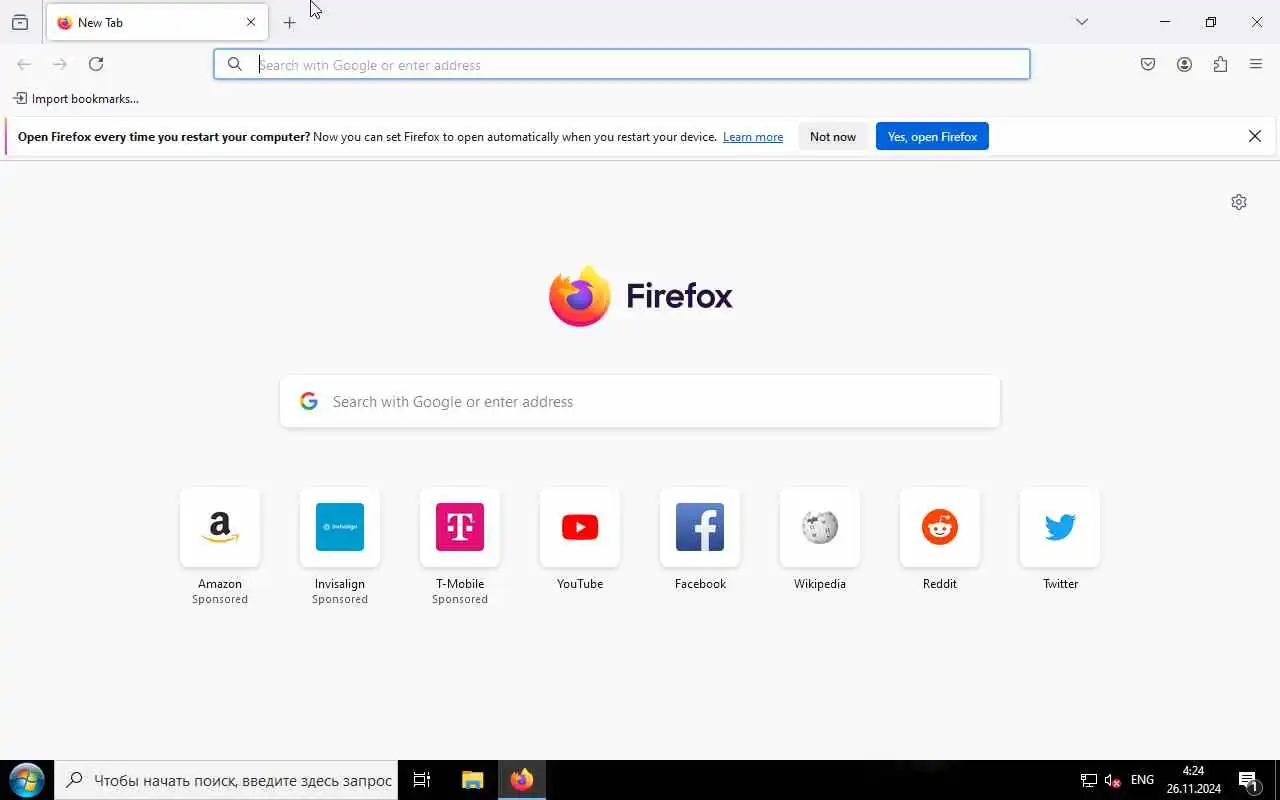Open new tab personalize gear

[1239, 202]
